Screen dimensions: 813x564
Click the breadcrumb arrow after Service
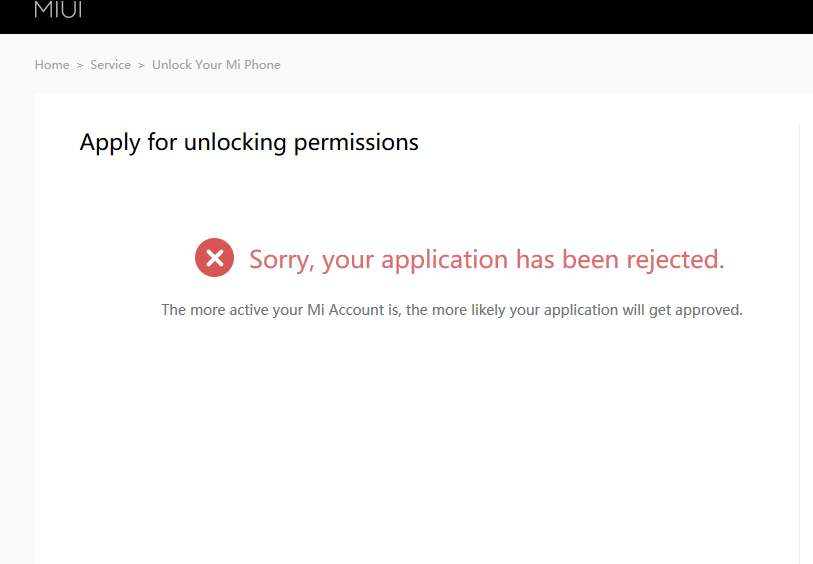coord(142,65)
